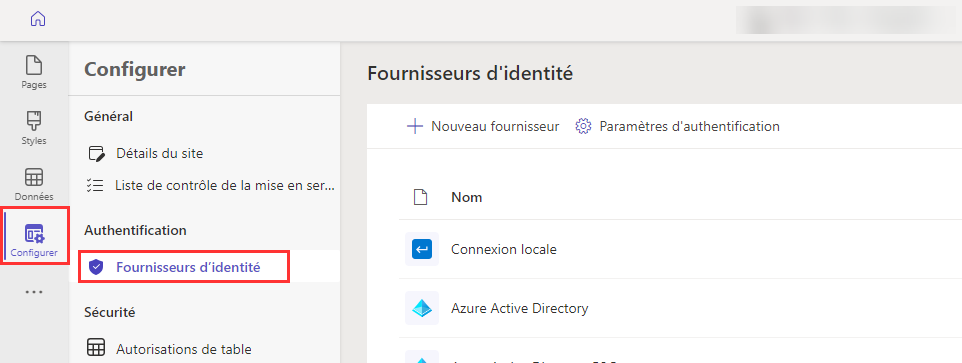962x363 pixels.
Task: Click Nouveau fournisseur button
Action: coord(483,126)
